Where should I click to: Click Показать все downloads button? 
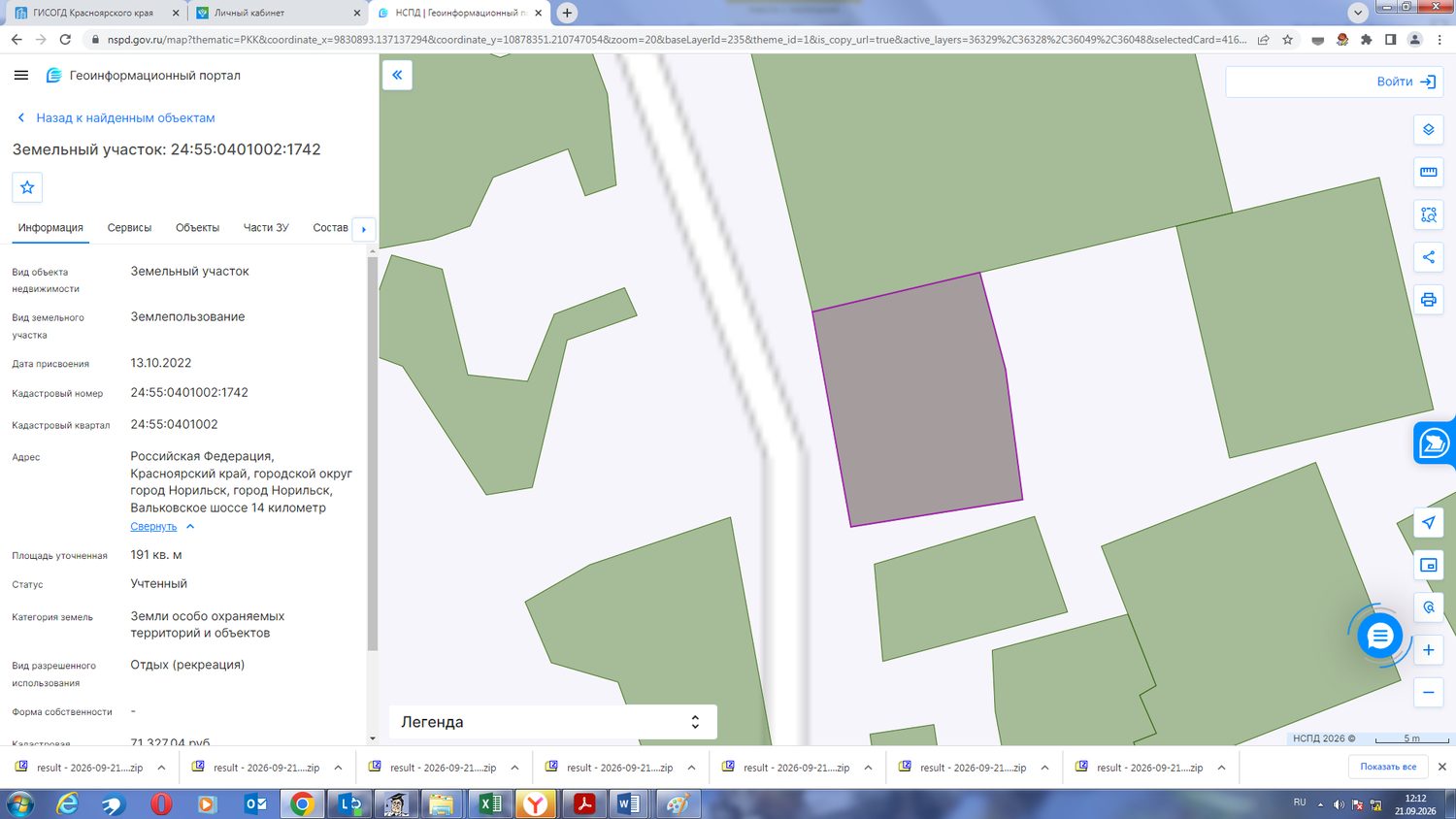(x=1388, y=767)
